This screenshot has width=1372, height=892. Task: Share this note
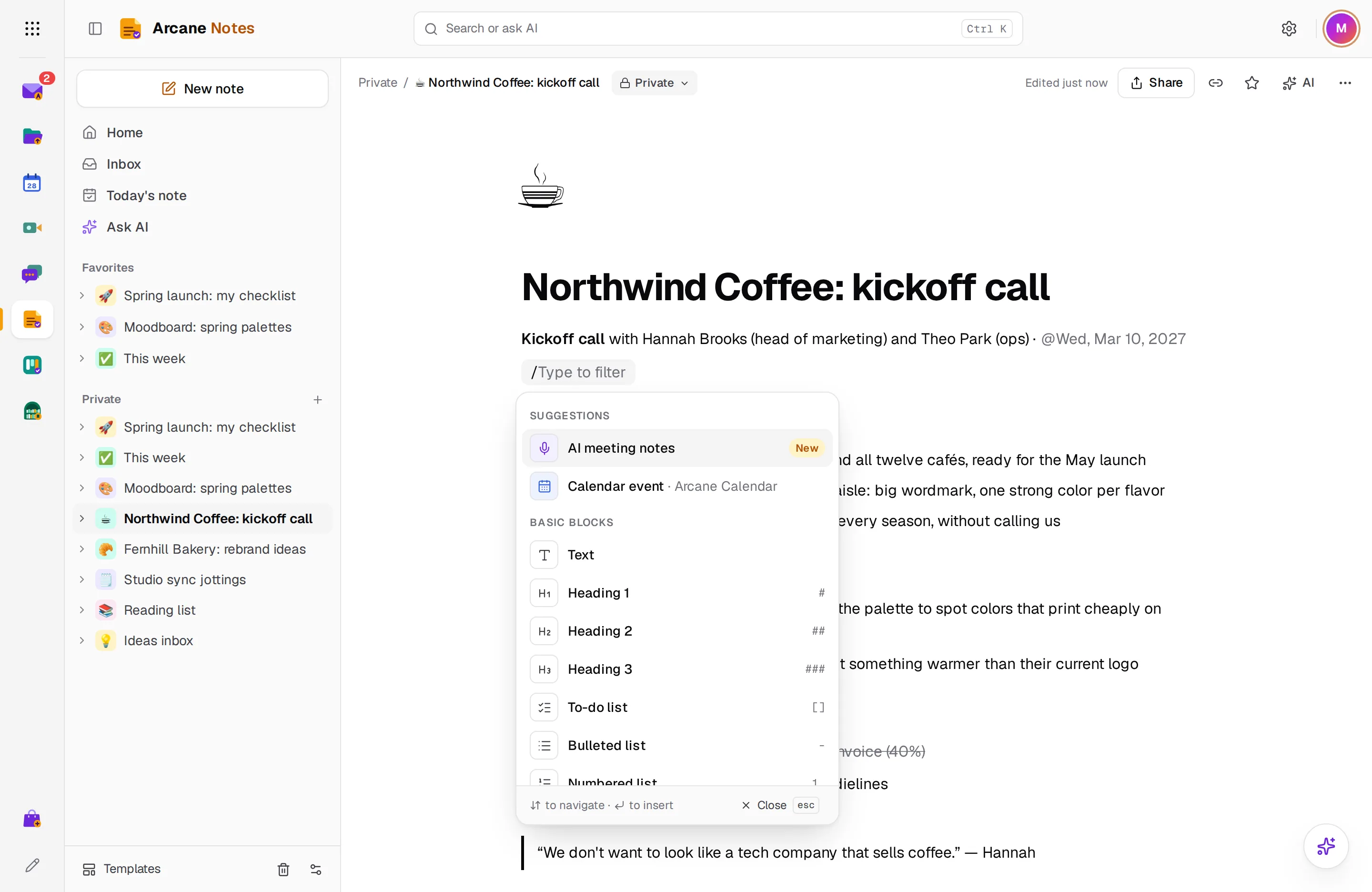(1156, 83)
